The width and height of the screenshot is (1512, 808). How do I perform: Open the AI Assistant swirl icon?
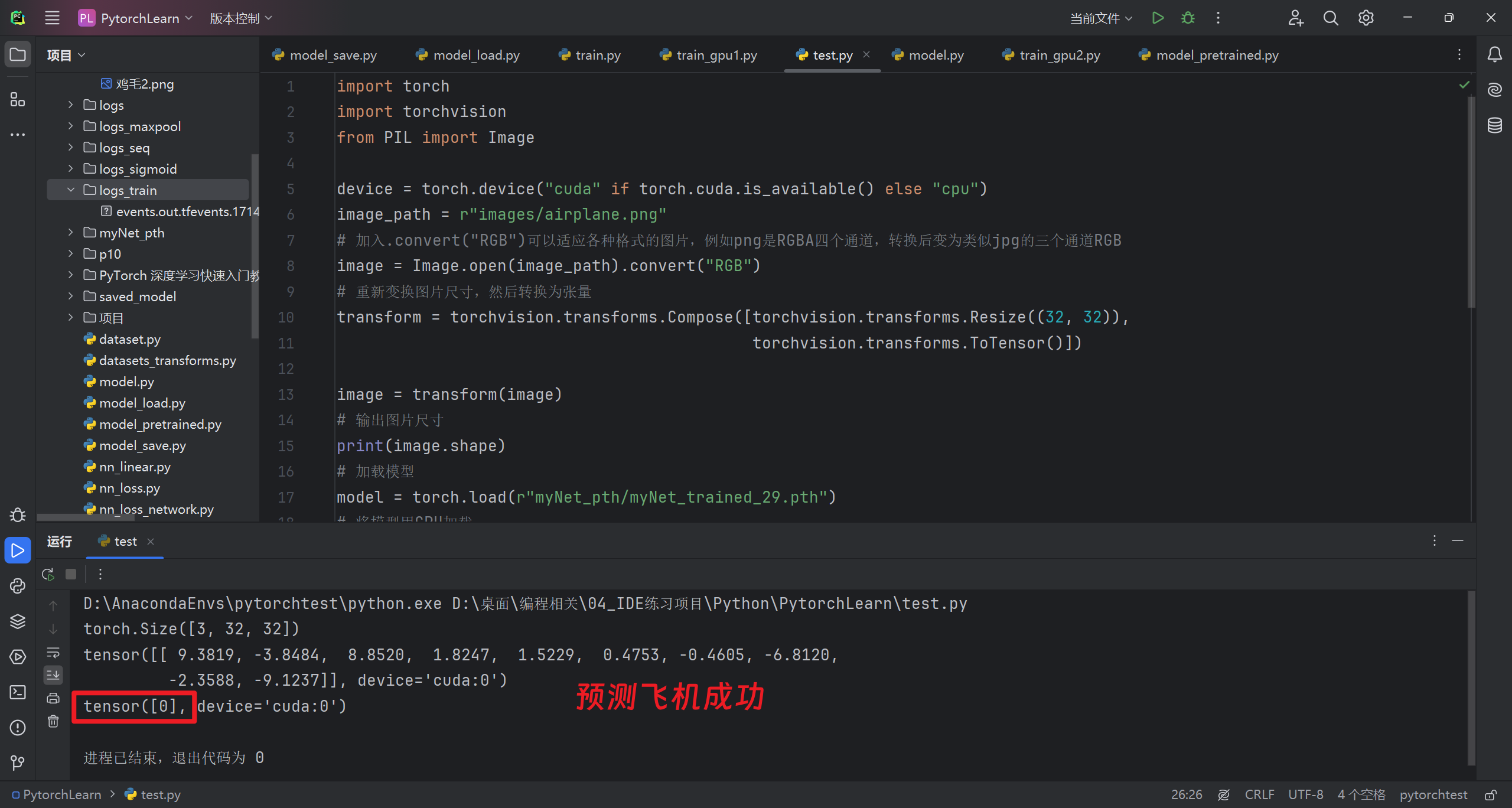click(1494, 90)
